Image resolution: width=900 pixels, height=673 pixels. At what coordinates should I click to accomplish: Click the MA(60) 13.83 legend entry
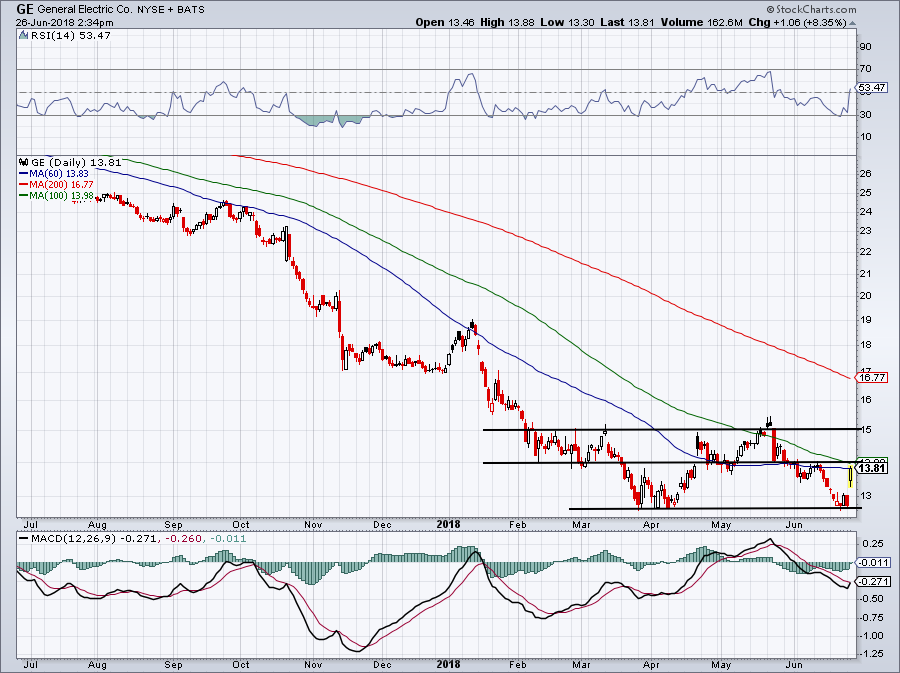click(59, 173)
